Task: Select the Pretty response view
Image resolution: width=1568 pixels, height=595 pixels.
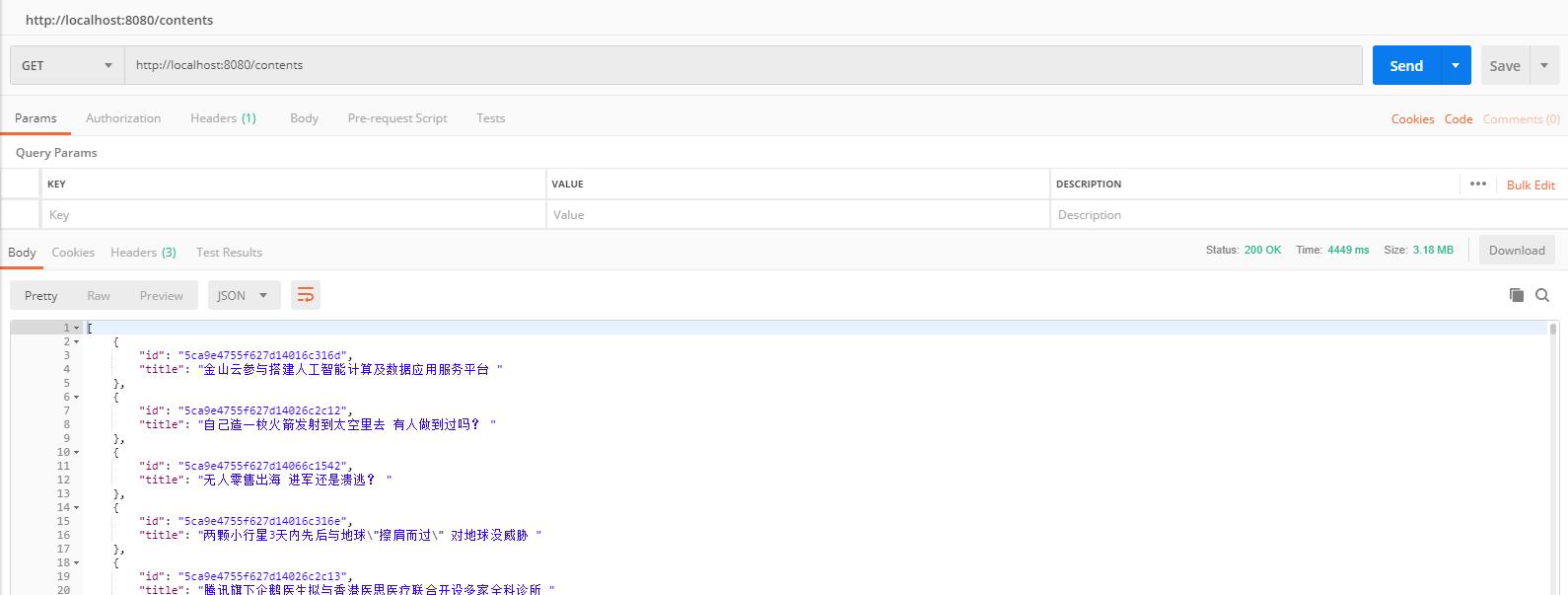Action: tap(41, 295)
